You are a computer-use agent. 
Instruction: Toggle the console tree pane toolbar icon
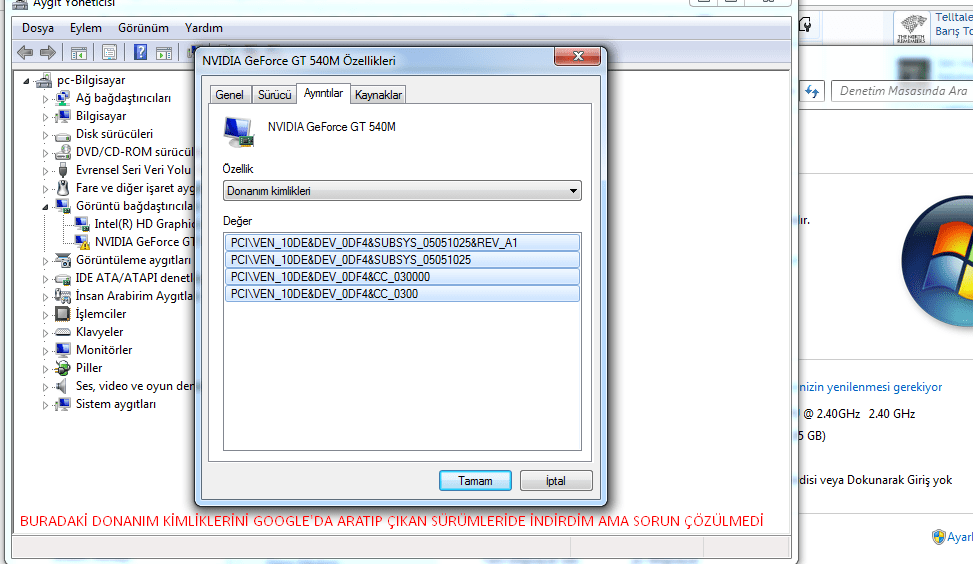(79, 53)
